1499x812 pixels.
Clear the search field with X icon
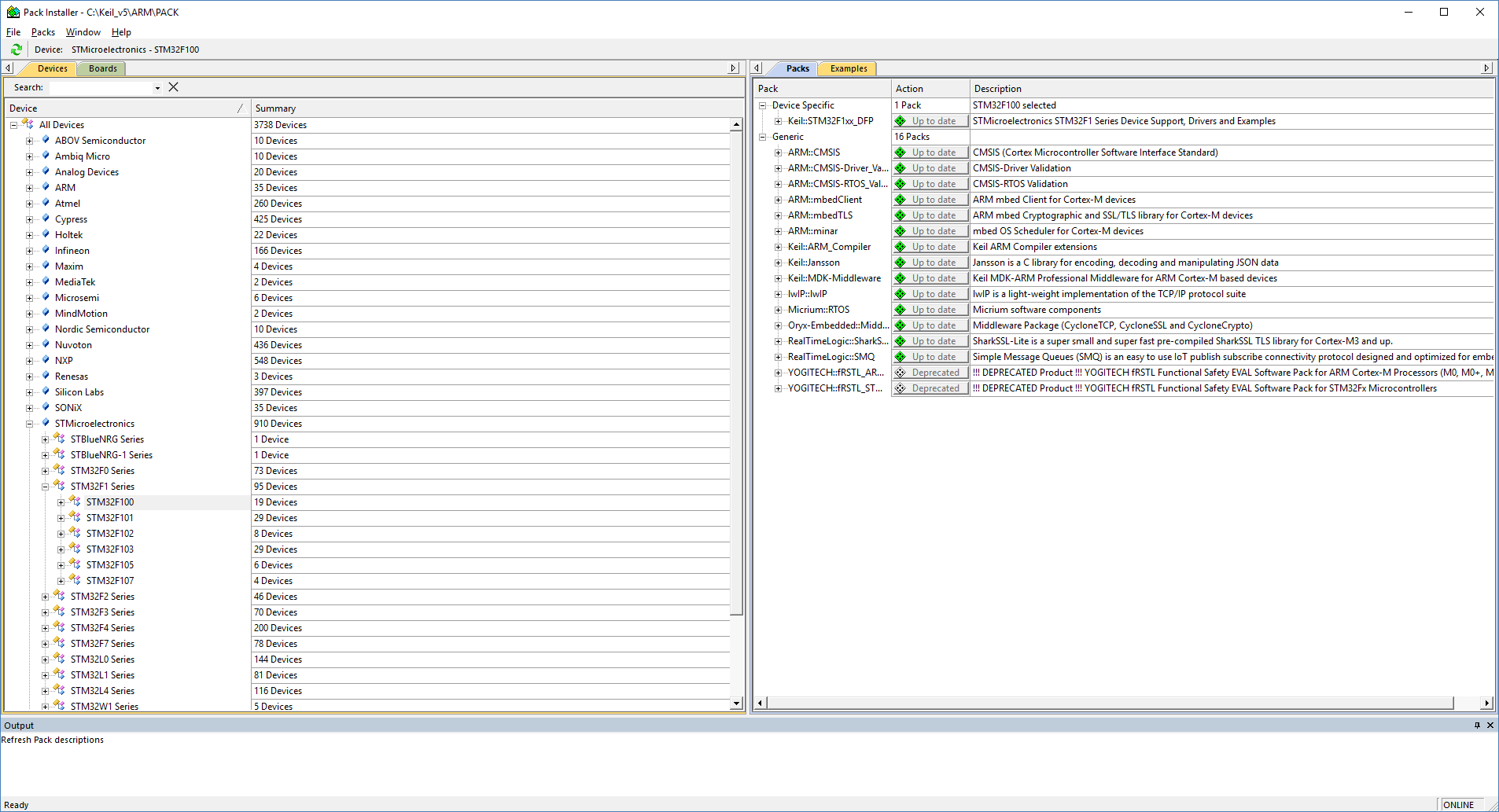click(174, 87)
